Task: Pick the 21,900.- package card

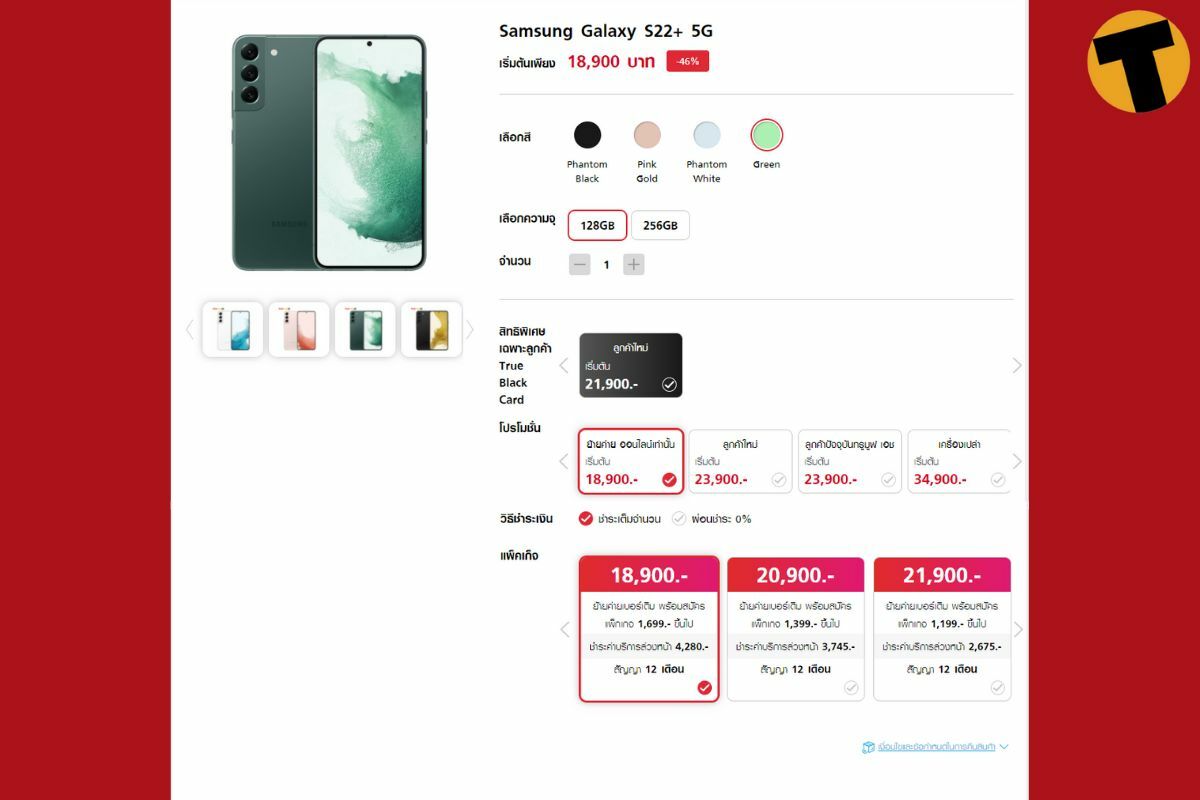Action: tap(942, 628)
